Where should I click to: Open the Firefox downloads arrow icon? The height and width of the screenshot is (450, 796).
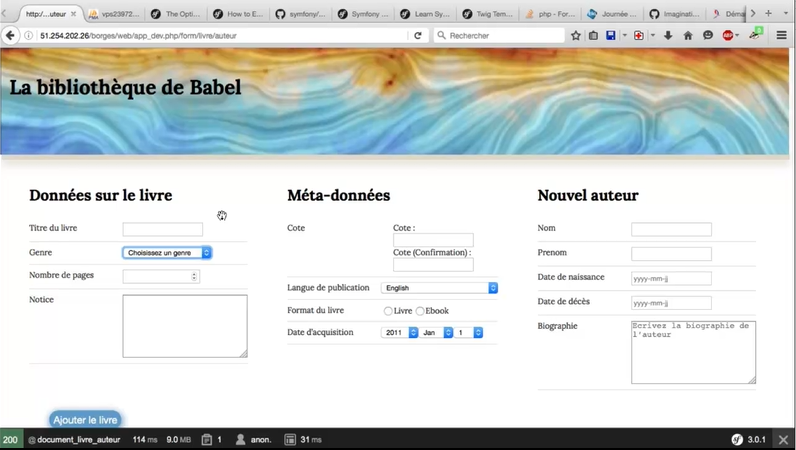point(668,35)
